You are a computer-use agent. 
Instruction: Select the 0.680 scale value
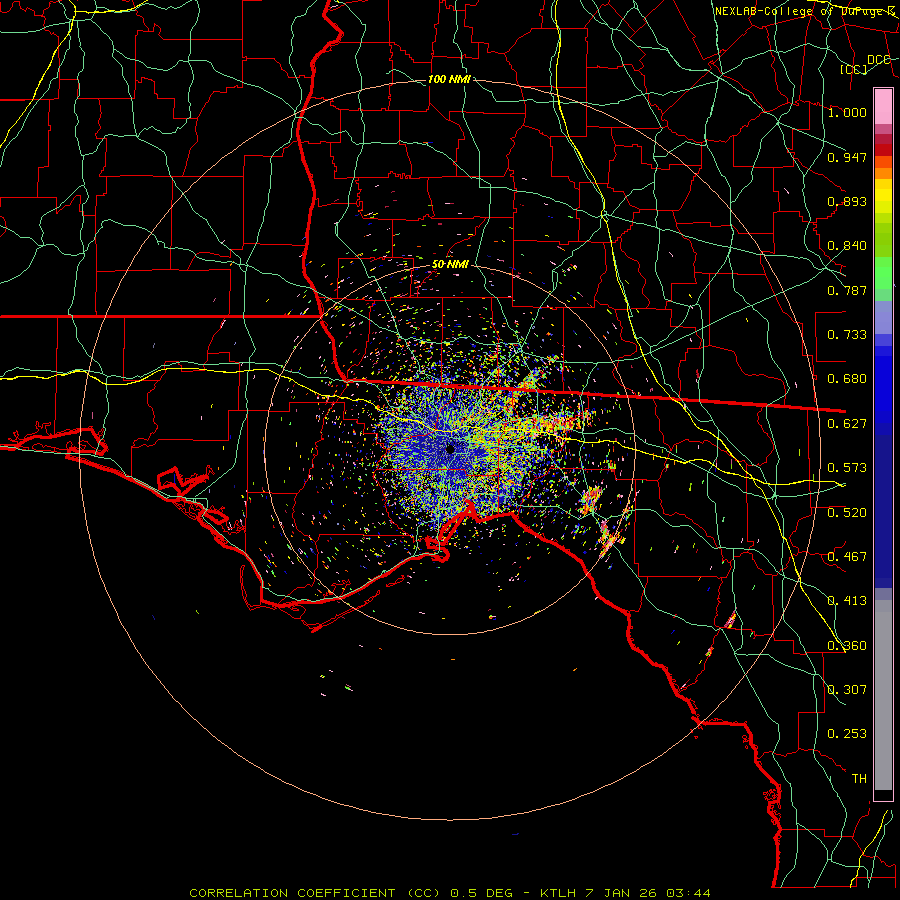point(847,379)
